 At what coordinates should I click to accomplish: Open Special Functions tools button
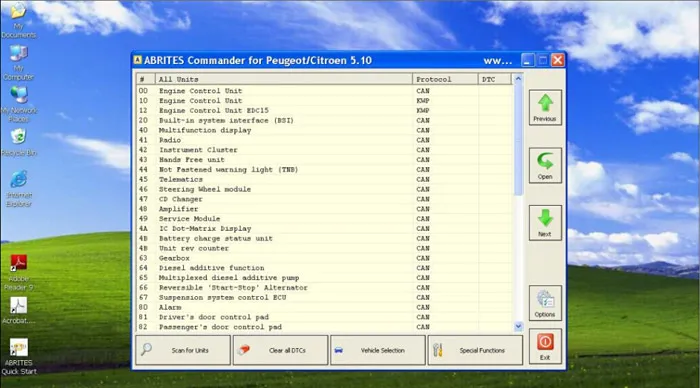(x=475, y=350)
